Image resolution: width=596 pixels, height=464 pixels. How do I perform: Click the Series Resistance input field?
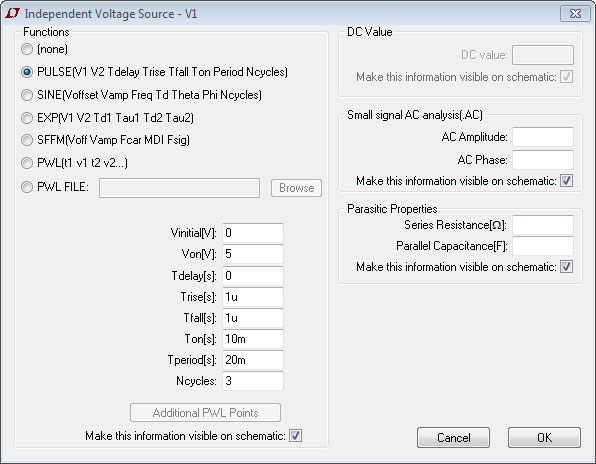(543, 225)
